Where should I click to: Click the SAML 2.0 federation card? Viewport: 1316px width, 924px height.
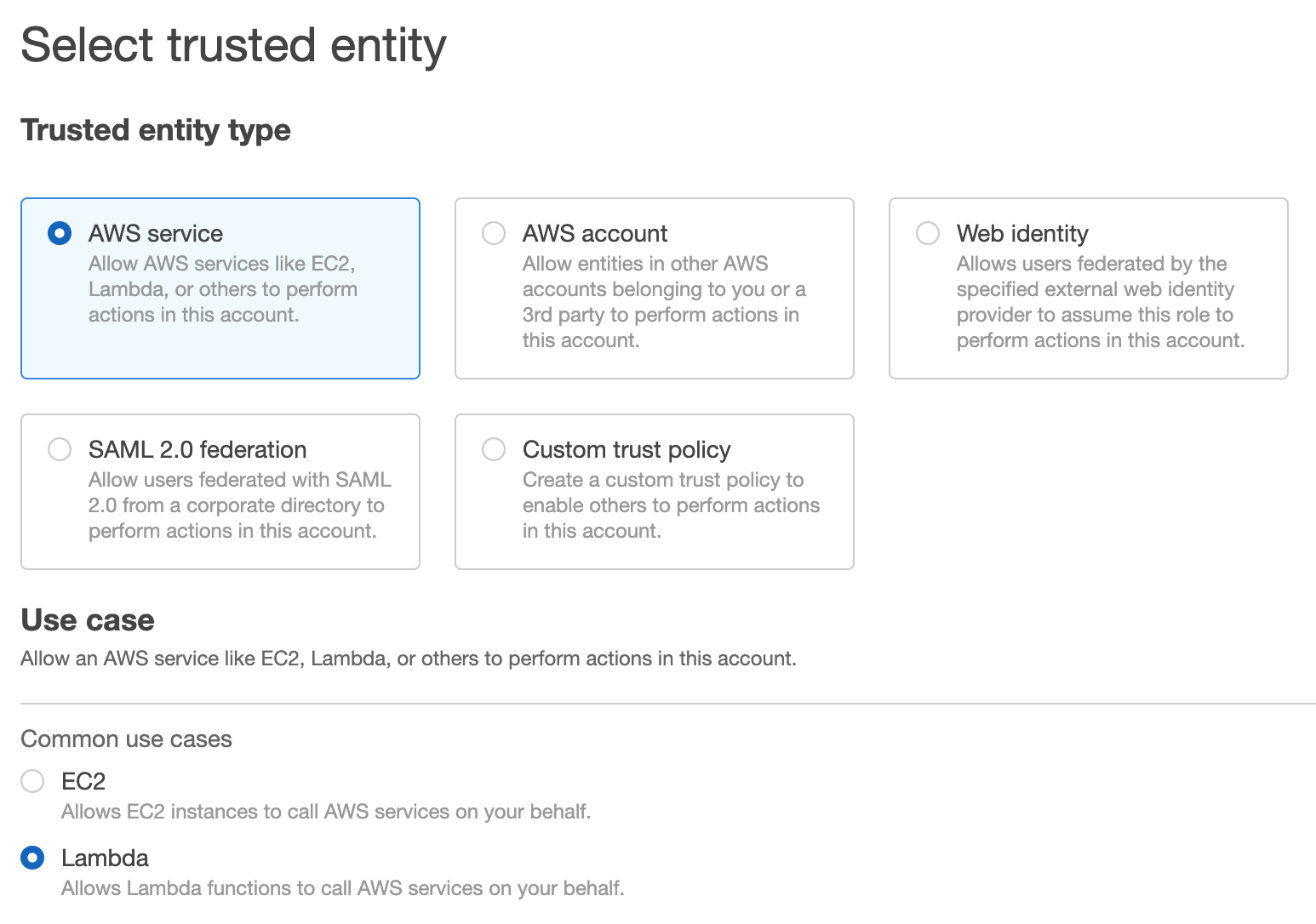[x=220, y=492]
